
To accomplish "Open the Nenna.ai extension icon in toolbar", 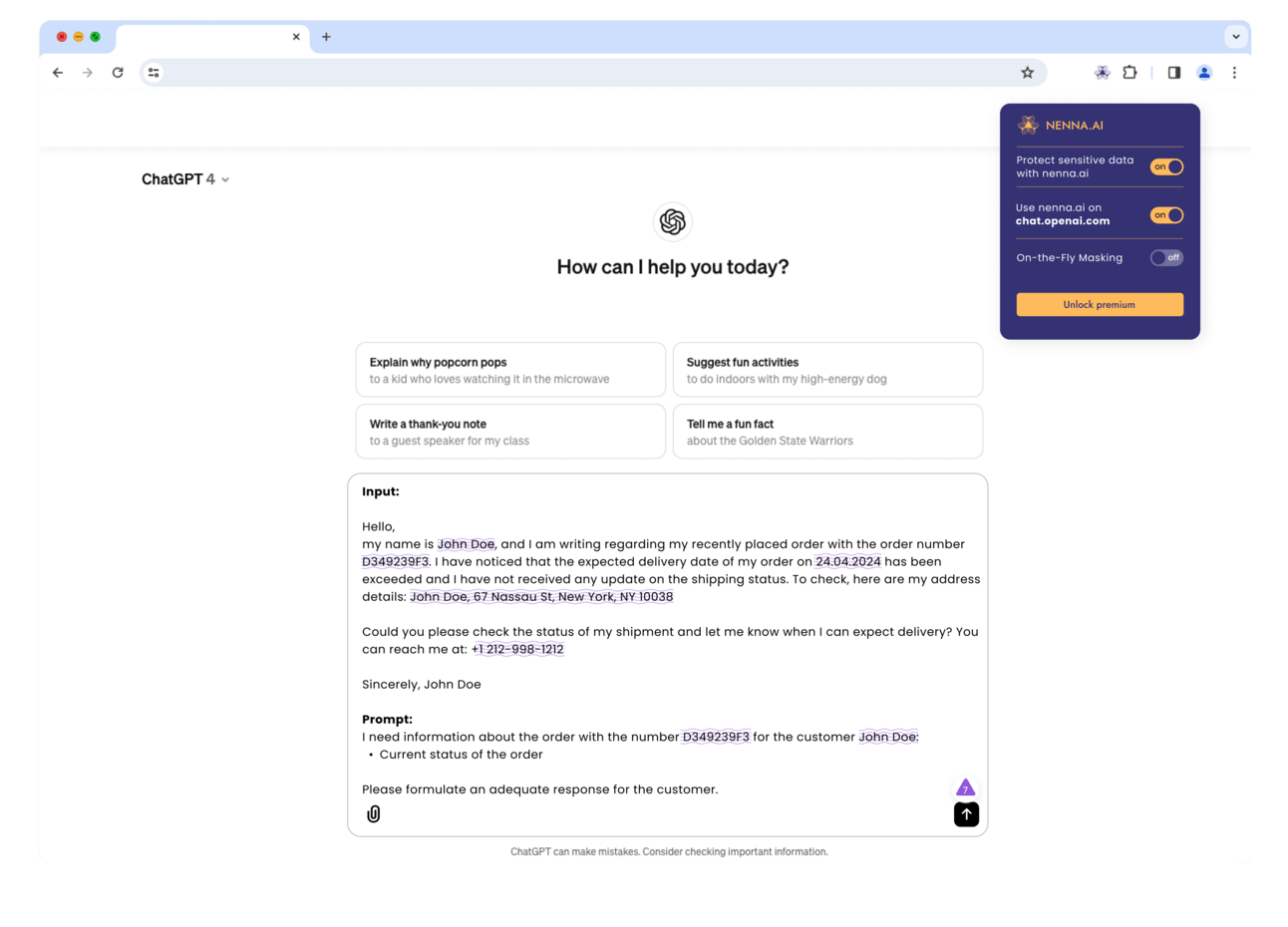I will click(x=1102, y=73).
